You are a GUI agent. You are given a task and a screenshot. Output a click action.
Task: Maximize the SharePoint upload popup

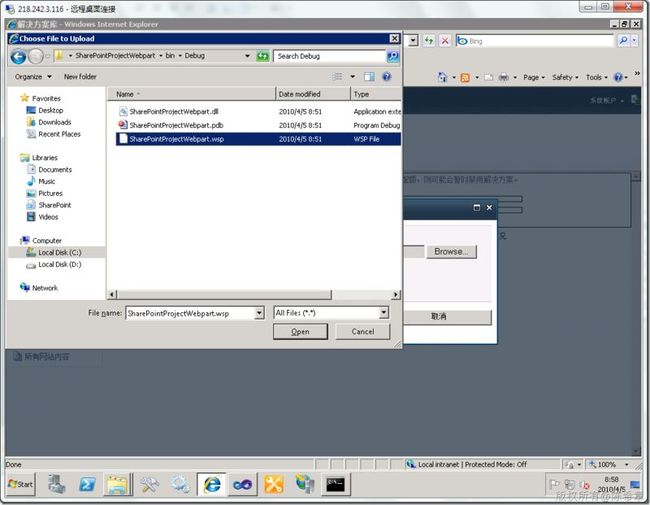click(477, 208)
